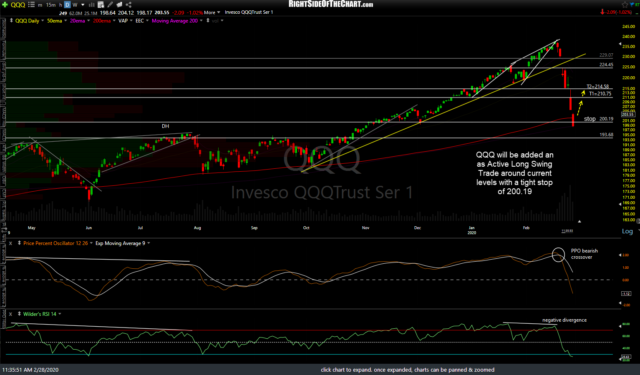Click the bar chart type icon
The height and width of the screenshot is (375, 640).
click(91, 5)
